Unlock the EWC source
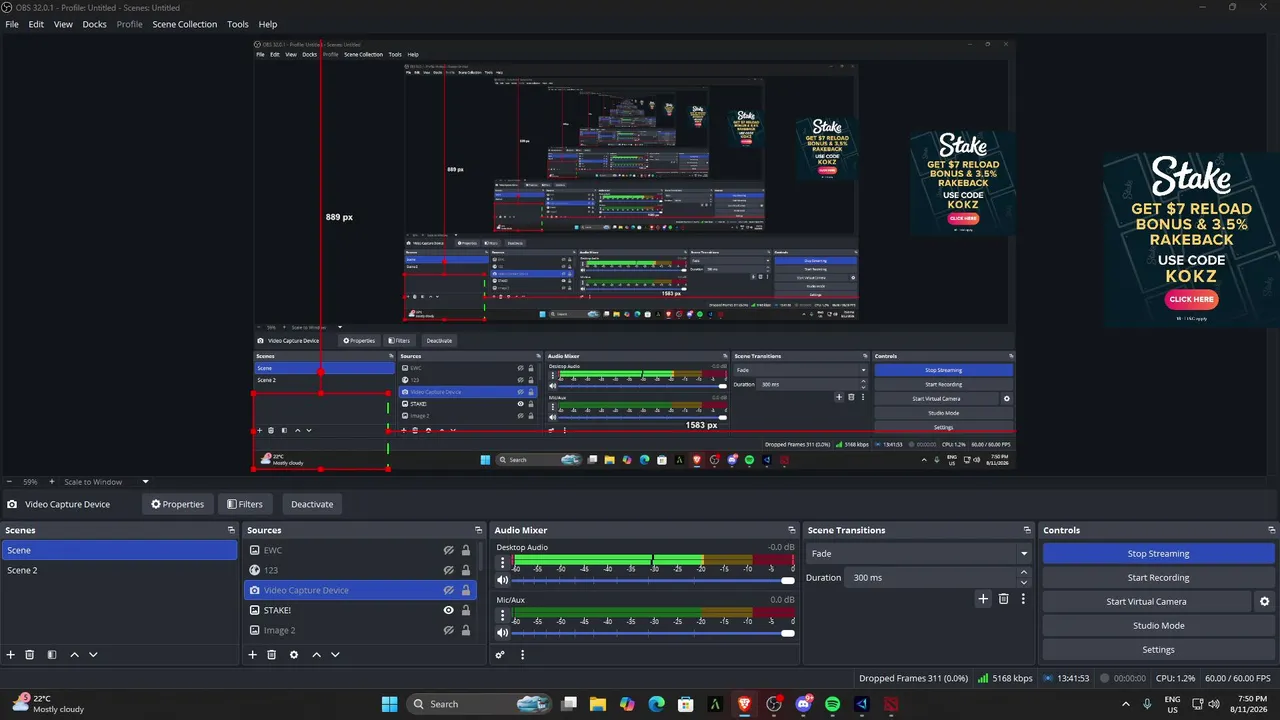Screen dimensions: 1280x720 click(x=466, y=551)
